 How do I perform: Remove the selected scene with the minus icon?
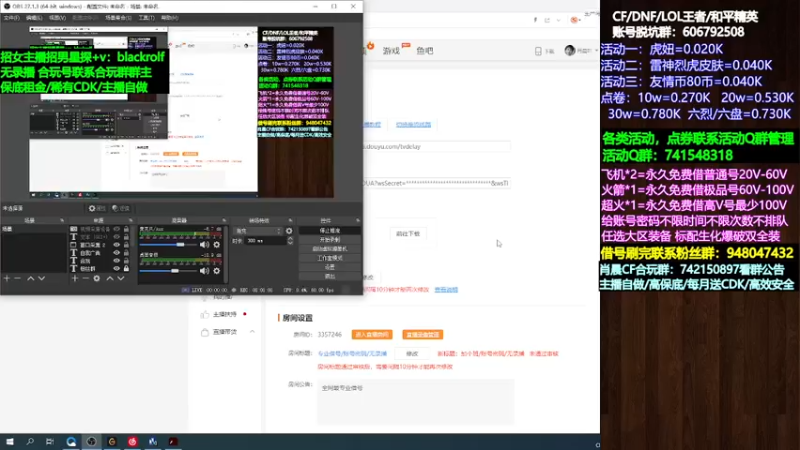(x=17, y=278)
